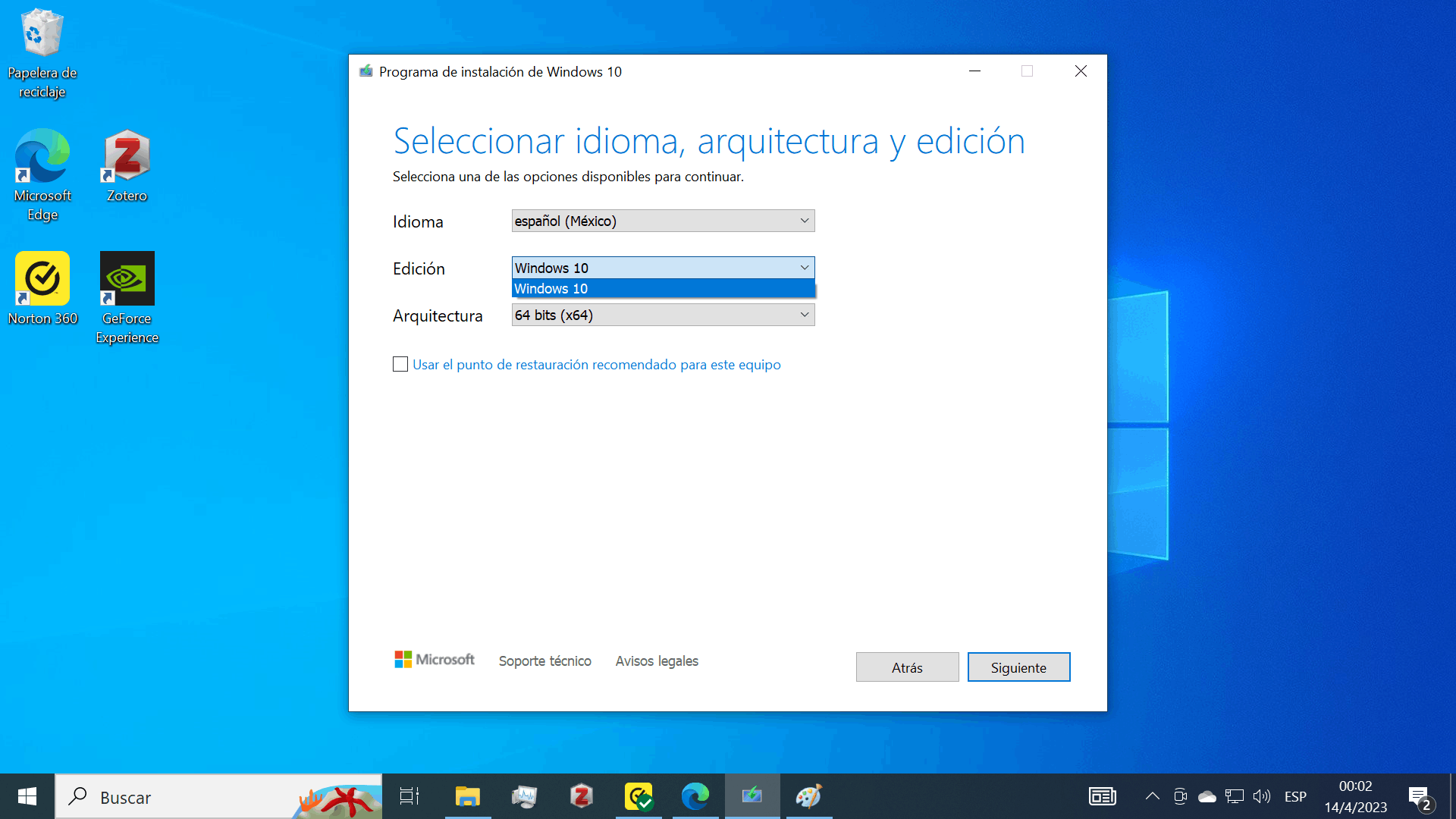Open the Arquitectura dropdown showing 64 bits (x64)
Image resolution: width=1456 pixels, height=819 pixels.
pyautogui.click(x=663, y=315)
